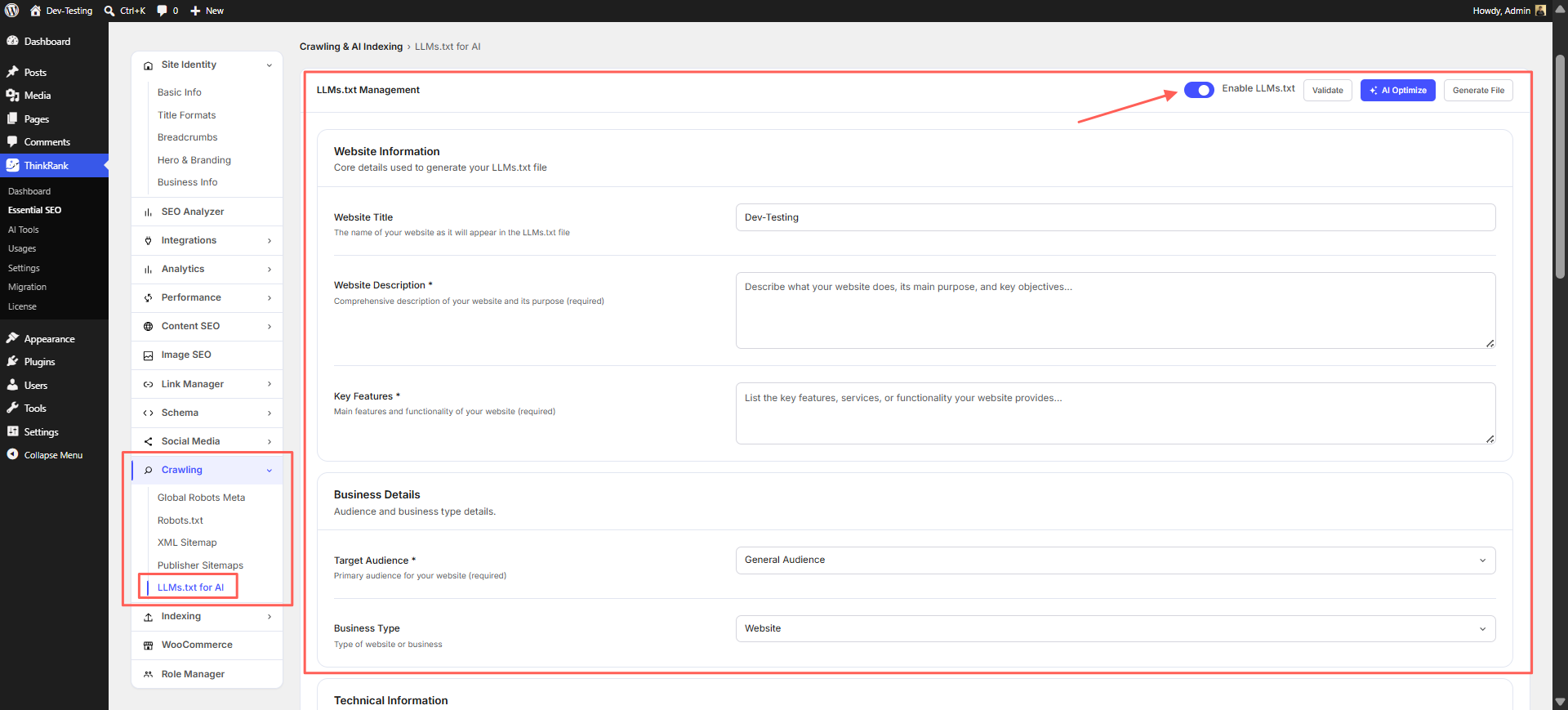Click the Site Identity home icon

tap(148, 65)
